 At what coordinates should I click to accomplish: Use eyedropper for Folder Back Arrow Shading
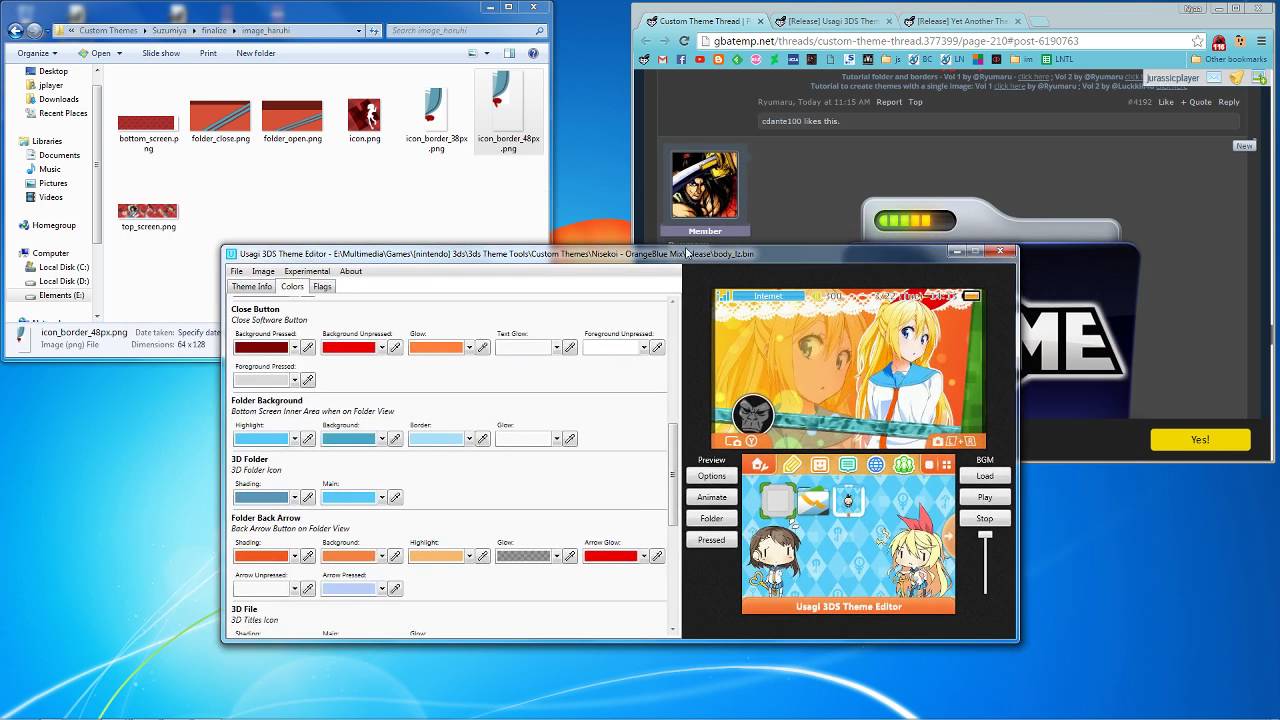click(308, 556)
